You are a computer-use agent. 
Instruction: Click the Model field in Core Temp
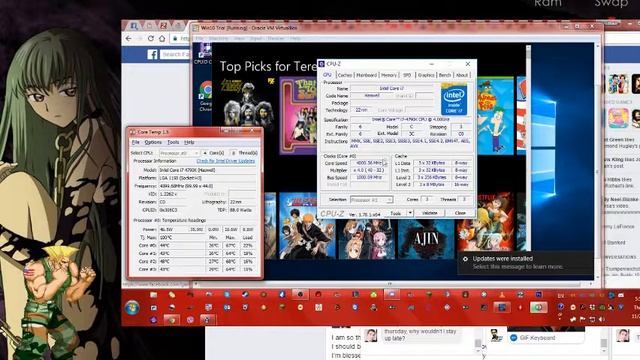(x=207, y=170)
